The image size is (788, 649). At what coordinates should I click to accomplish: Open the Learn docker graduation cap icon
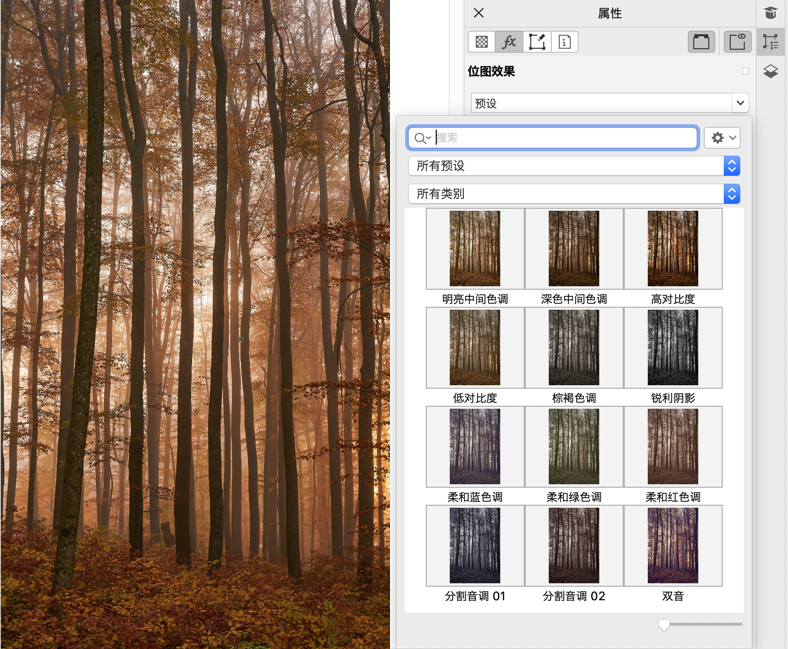770,13
